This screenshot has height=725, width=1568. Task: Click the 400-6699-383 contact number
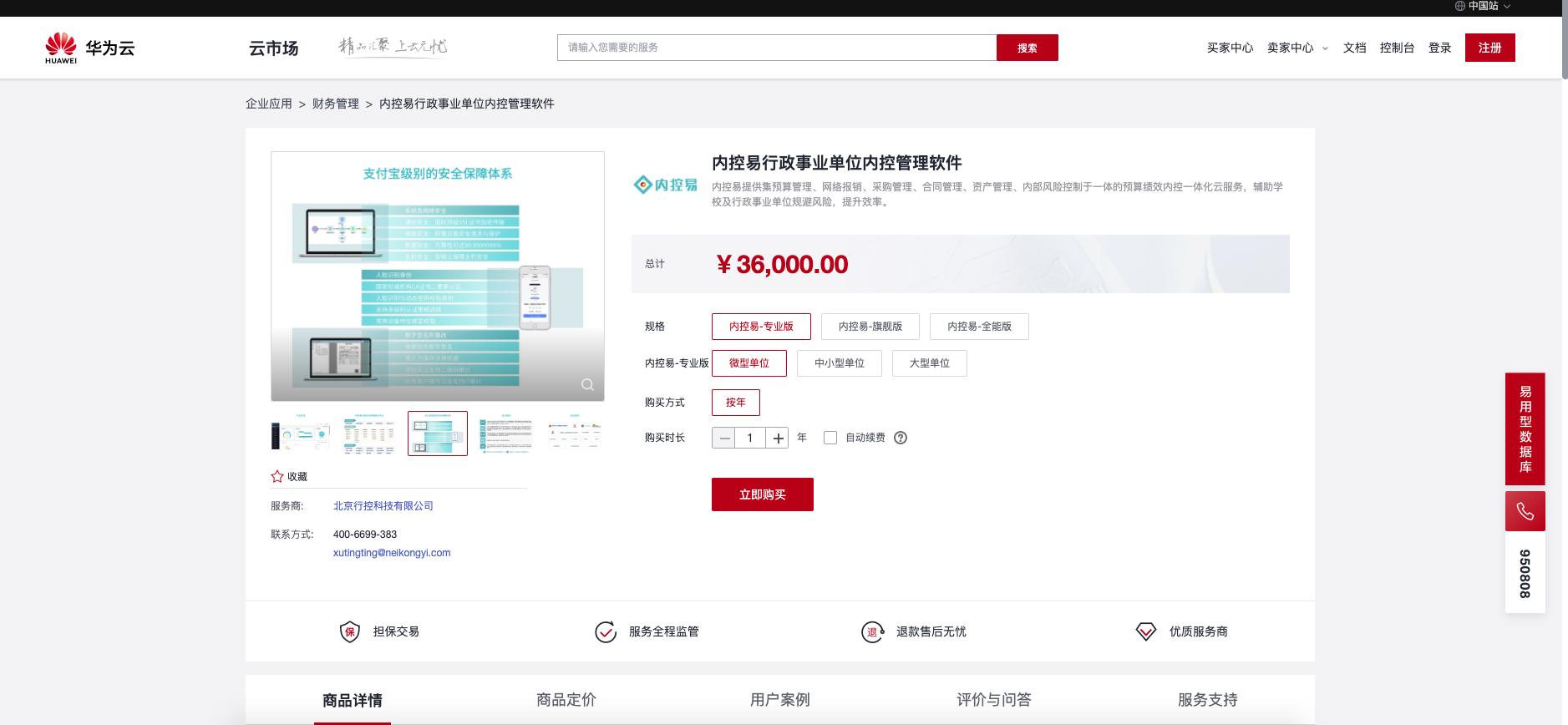point(365,535)
